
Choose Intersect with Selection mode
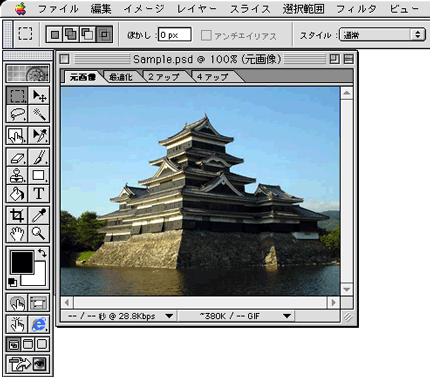tap(104, 34)
